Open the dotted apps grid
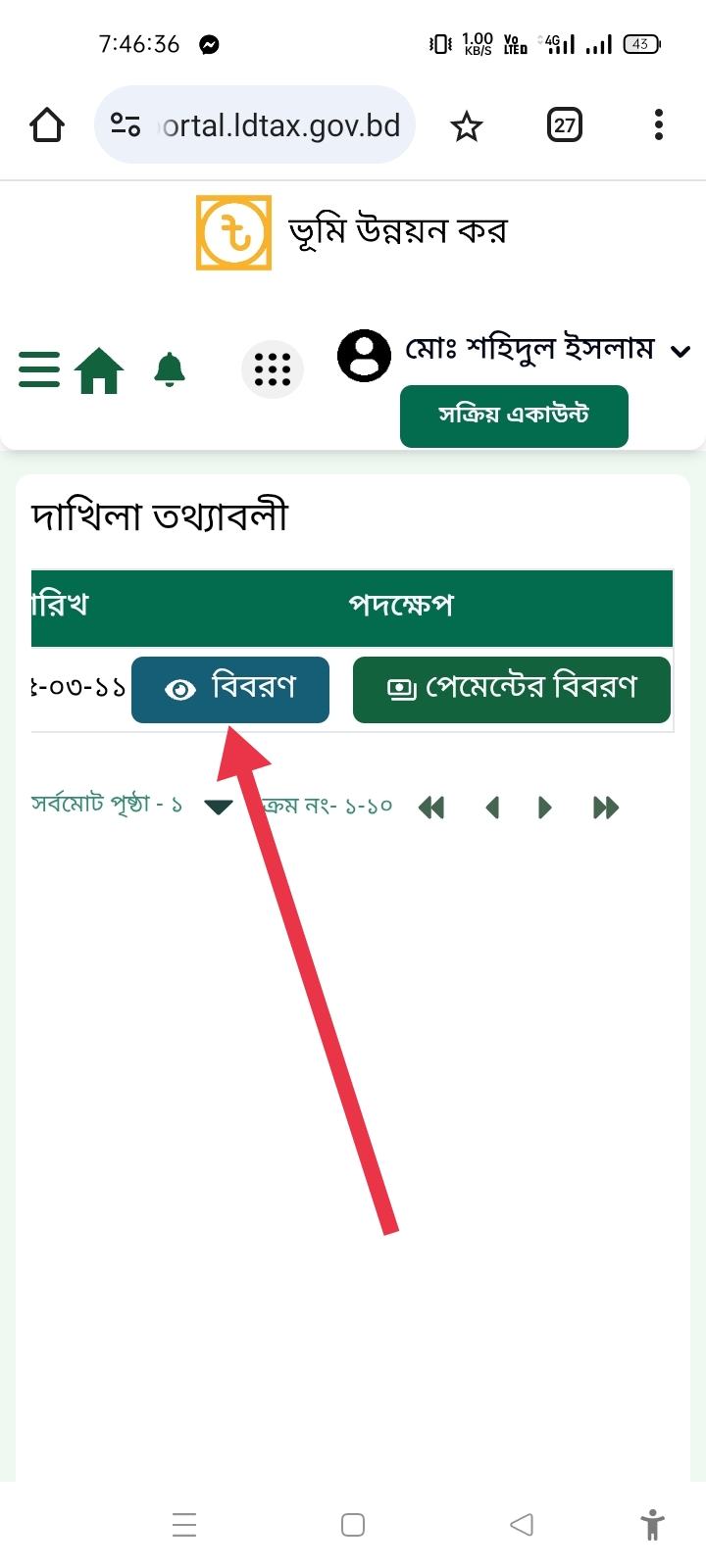This screenshot has height=1568, width=706. (273, 369)
